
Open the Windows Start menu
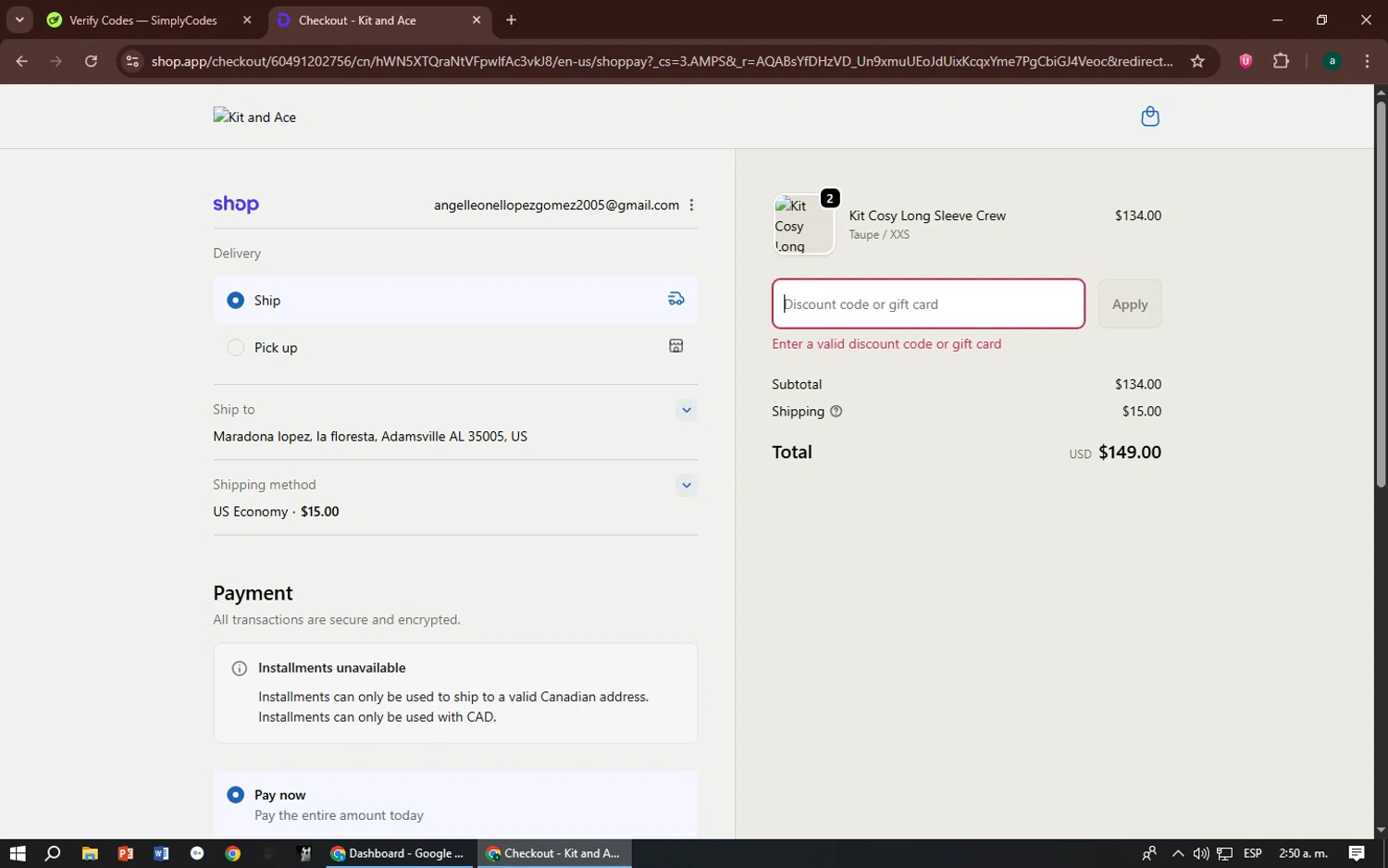tap(18, 853)
